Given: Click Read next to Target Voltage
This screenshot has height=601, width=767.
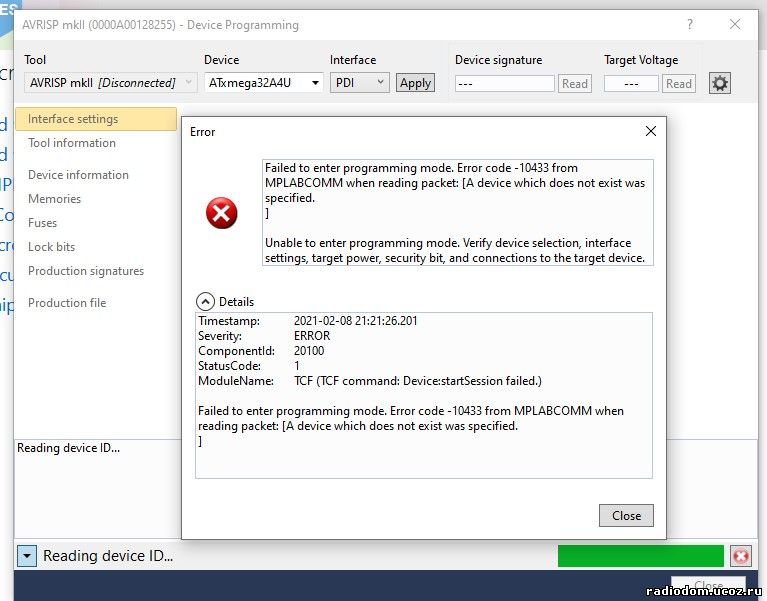Looking at the screenshot, I should tap(678, 84).
